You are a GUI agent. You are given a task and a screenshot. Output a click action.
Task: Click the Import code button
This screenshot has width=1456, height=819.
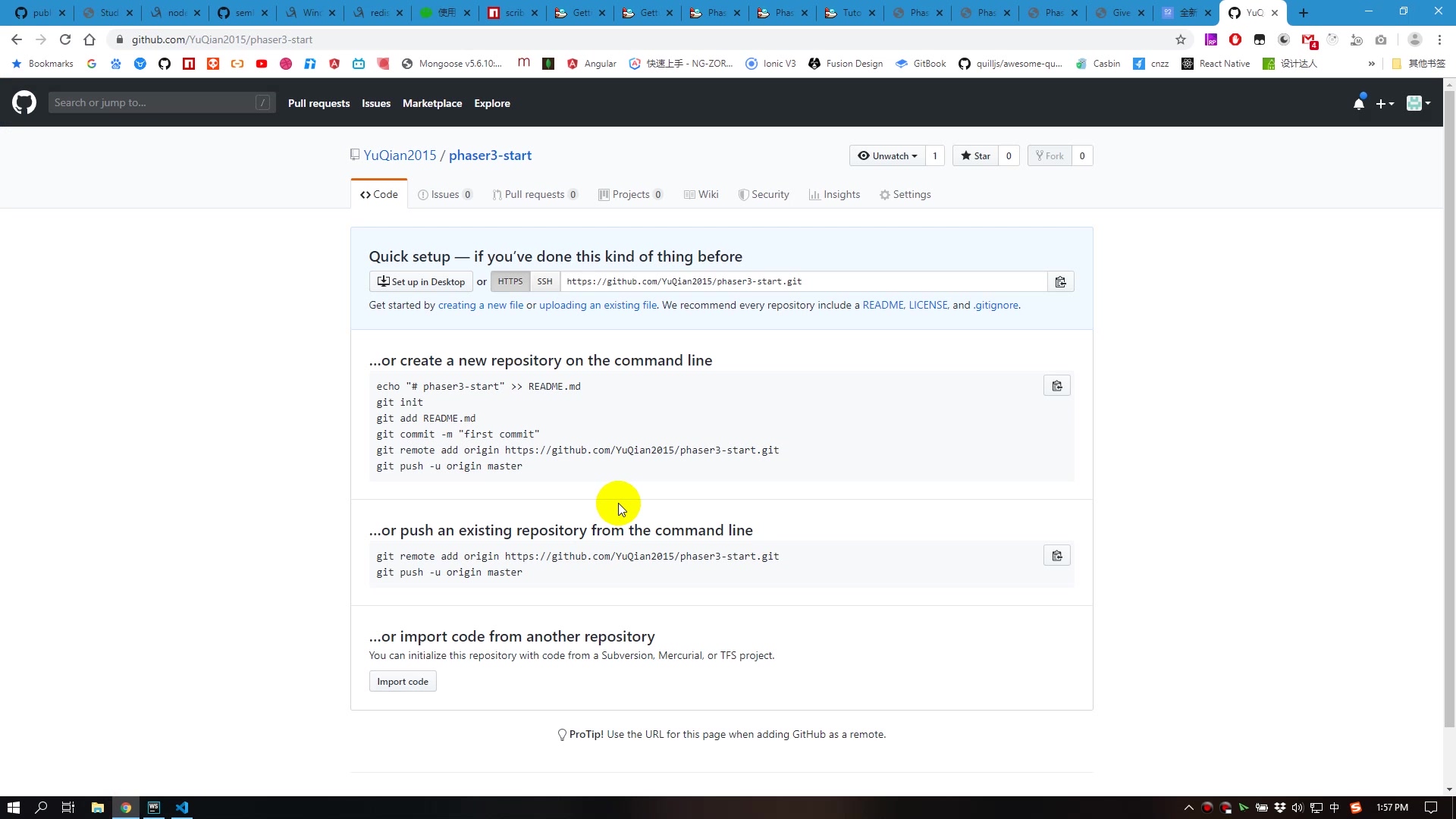[403, 682]
